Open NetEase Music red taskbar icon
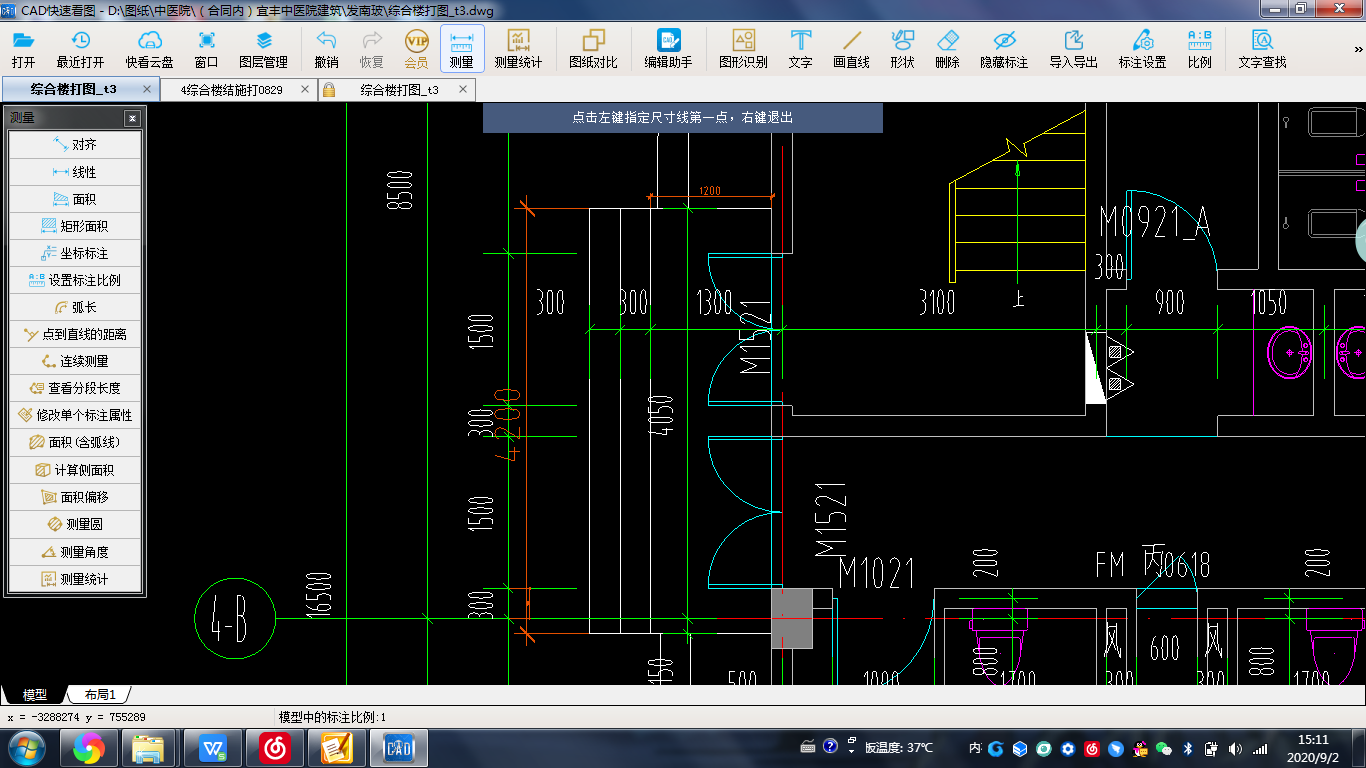The height and width of the screenshot is (768, 1366). click(274, 748)
